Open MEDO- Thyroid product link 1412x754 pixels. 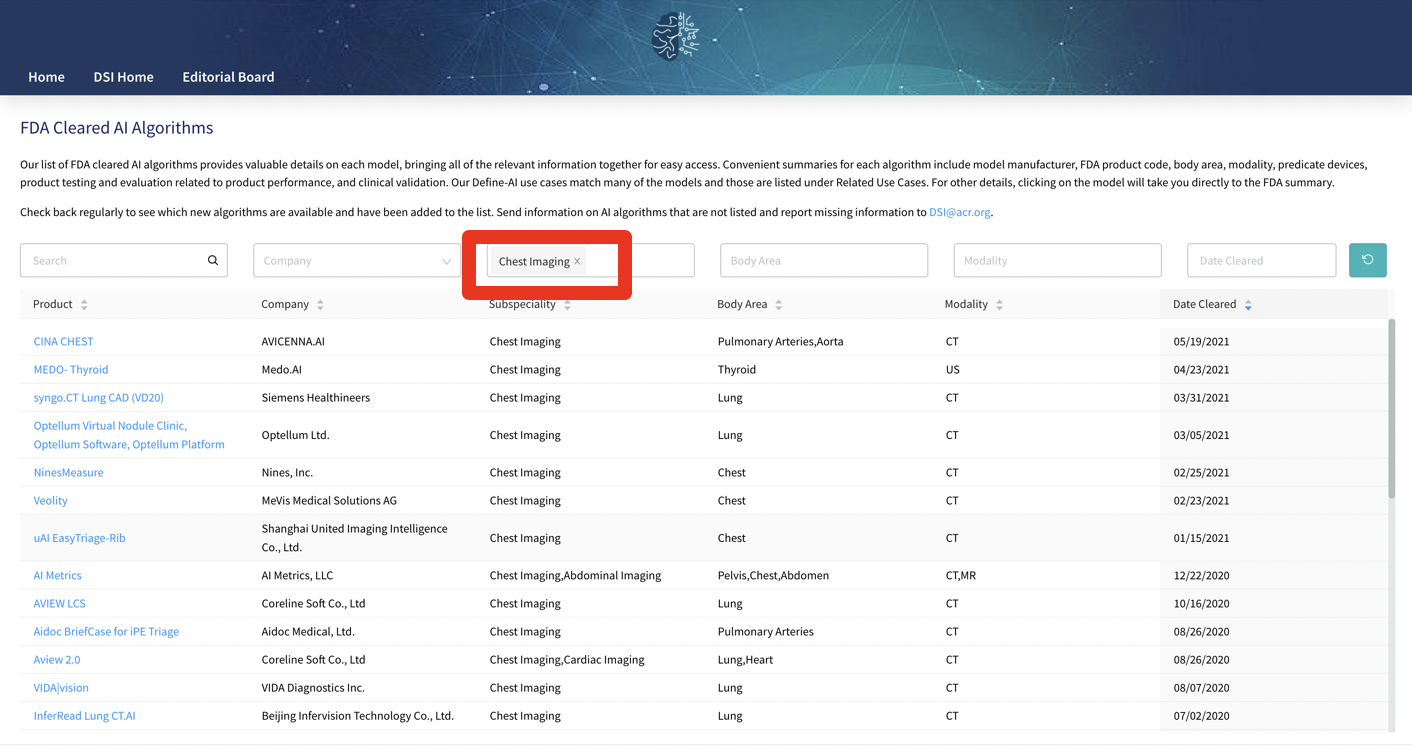pyautogui.click(x=71, y=369)
